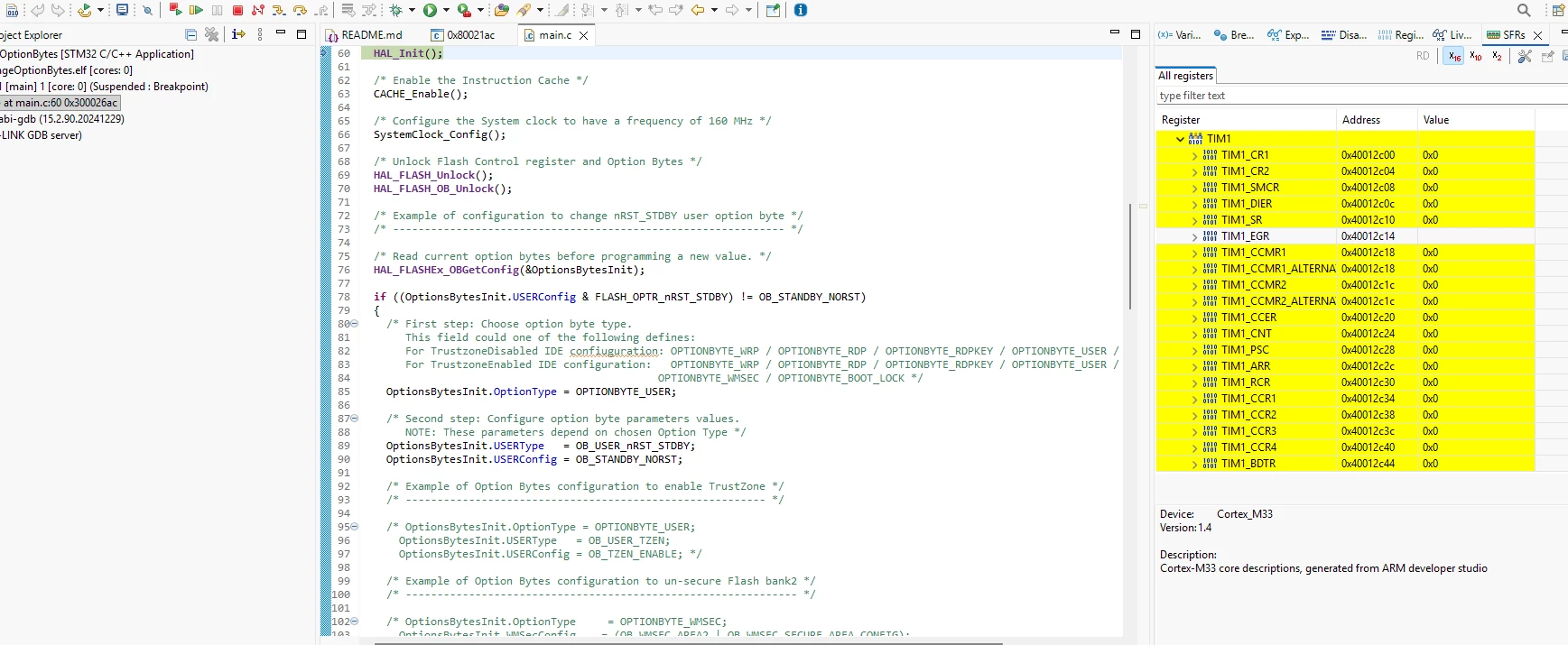Viewport: 1568px width, 645px height.
Task: Expand TIM1_EGR register row
Action: pos(1195,236)
